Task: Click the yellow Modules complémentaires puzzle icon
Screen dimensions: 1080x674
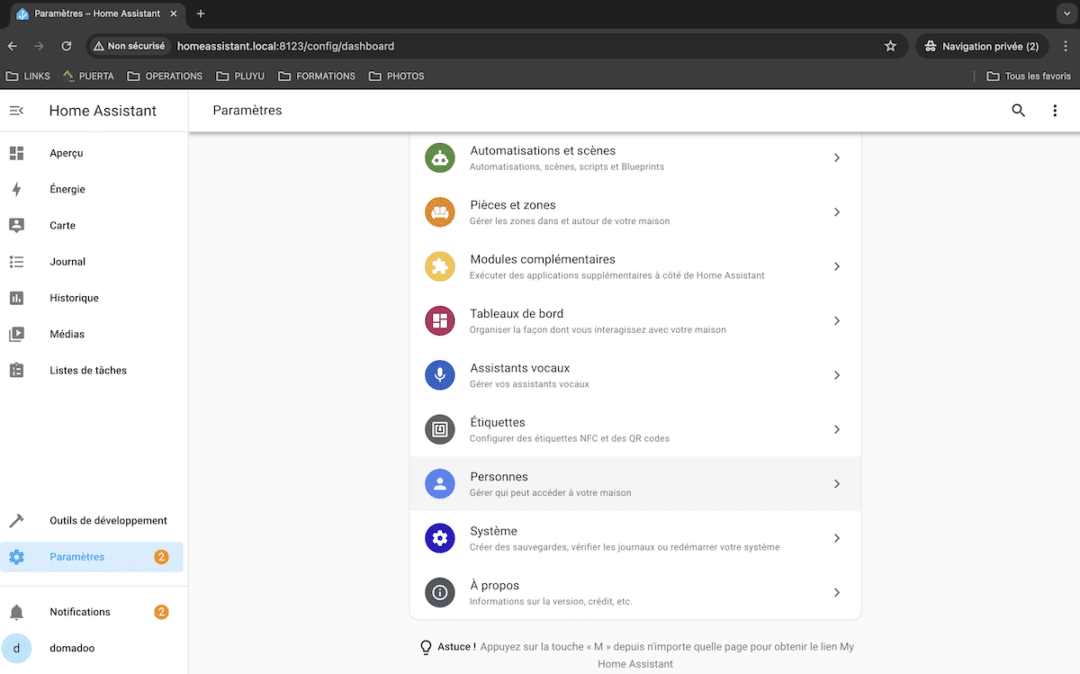Action: coord(440,267)
